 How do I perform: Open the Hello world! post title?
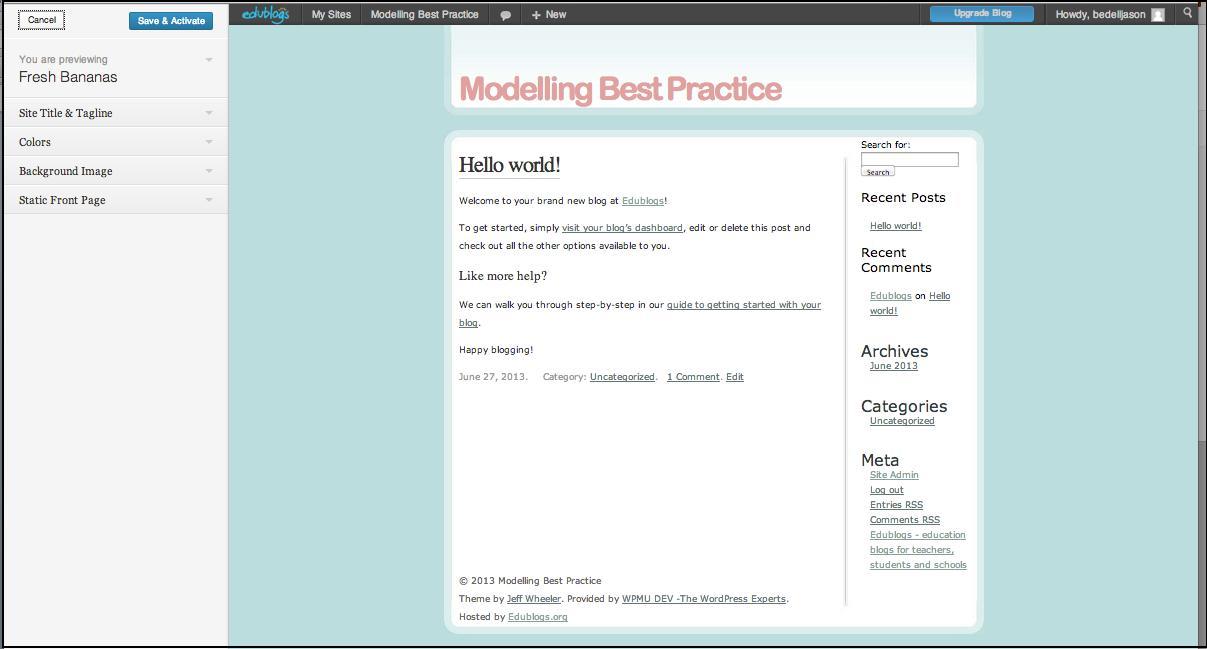[x=510, y=165]
